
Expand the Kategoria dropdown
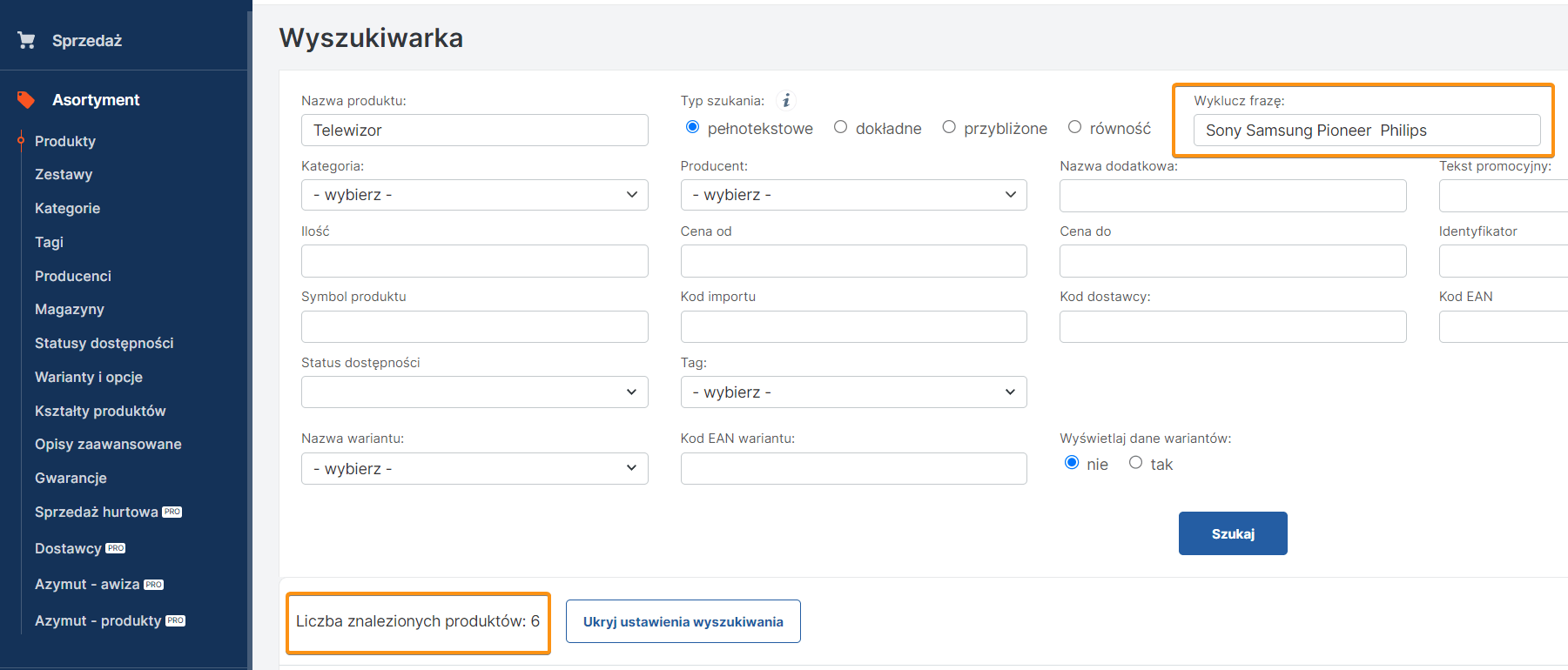pyautogui.click(x=474, y=195)
